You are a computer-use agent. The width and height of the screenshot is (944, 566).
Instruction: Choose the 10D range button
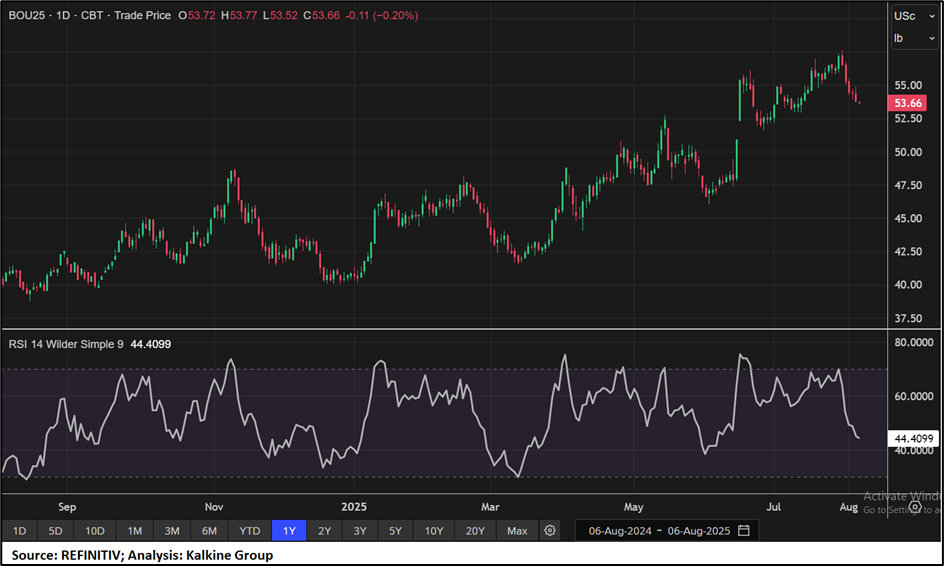coord(94,531)
